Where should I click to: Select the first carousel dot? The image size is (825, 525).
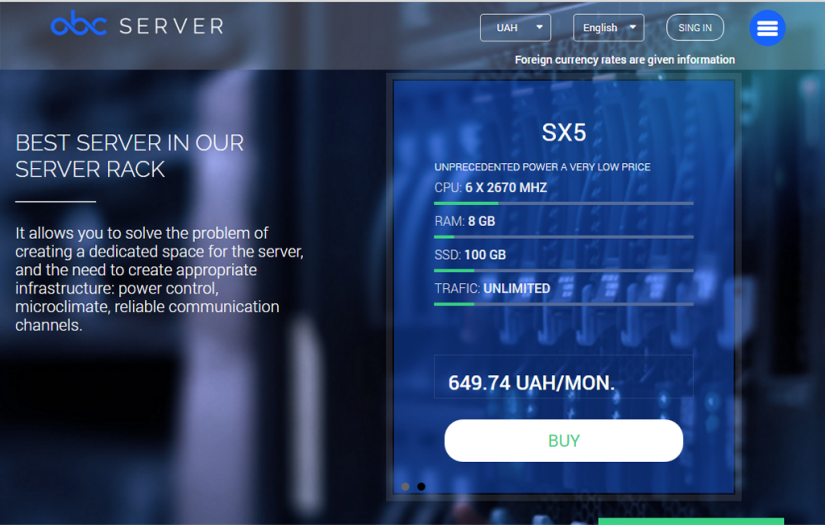point(405,487)
